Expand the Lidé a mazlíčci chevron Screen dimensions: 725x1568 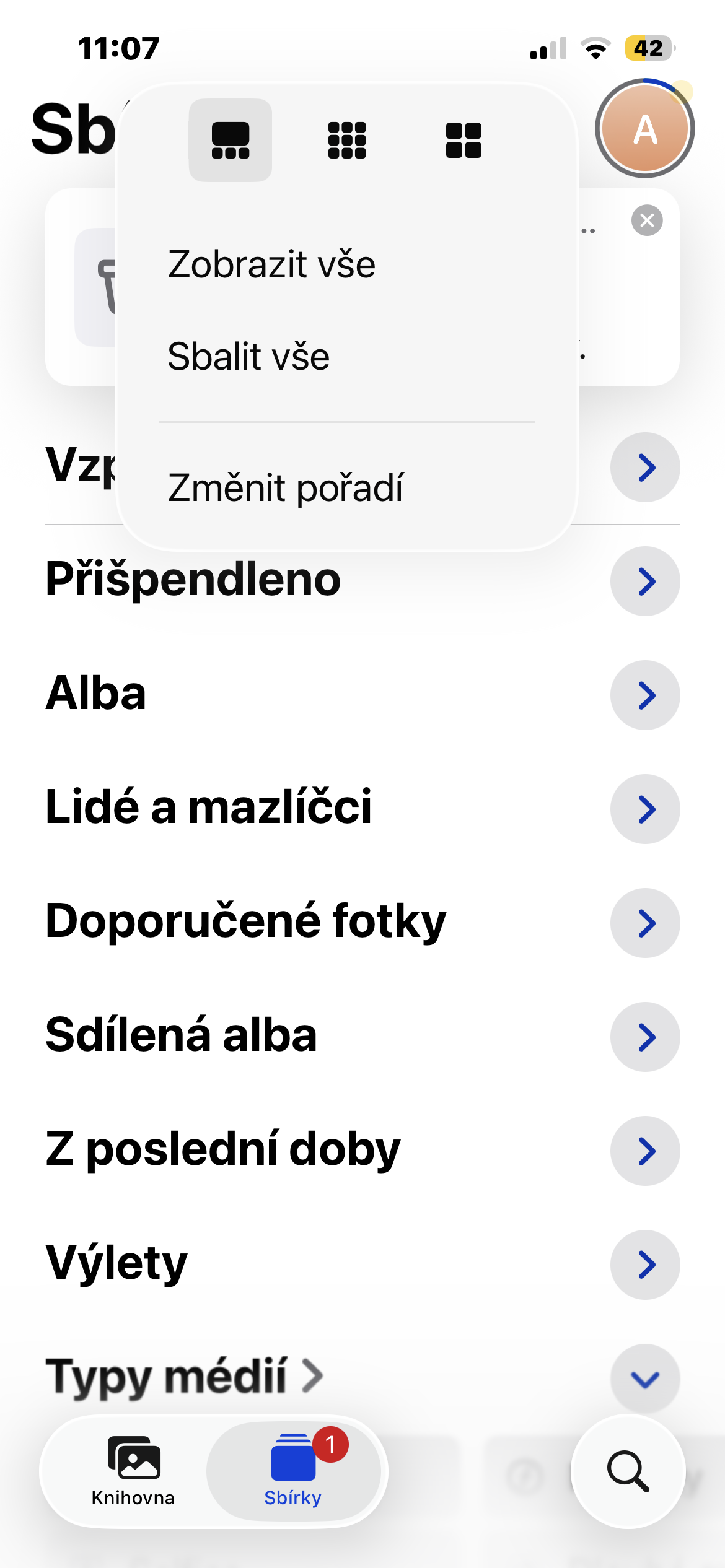(x=645, y=809)
